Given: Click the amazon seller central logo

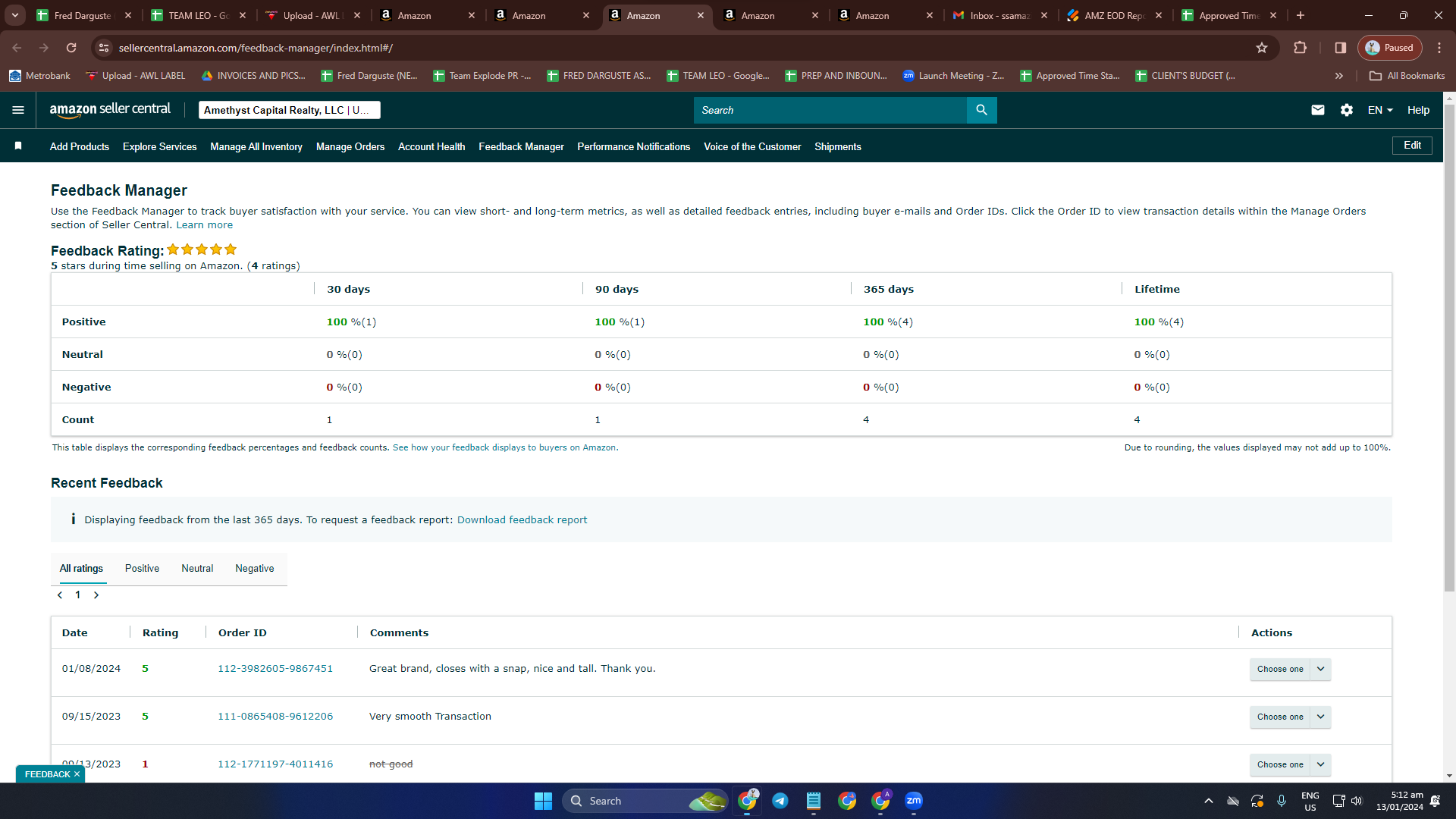Looking at the screenshot, I should (111, 110).
